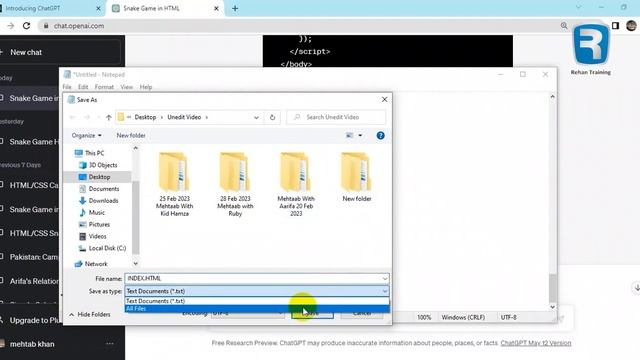The height and width of the screenshot is (360, 640).
Task: Collapse with Hide Folders button
Action: tap(90, 315)
